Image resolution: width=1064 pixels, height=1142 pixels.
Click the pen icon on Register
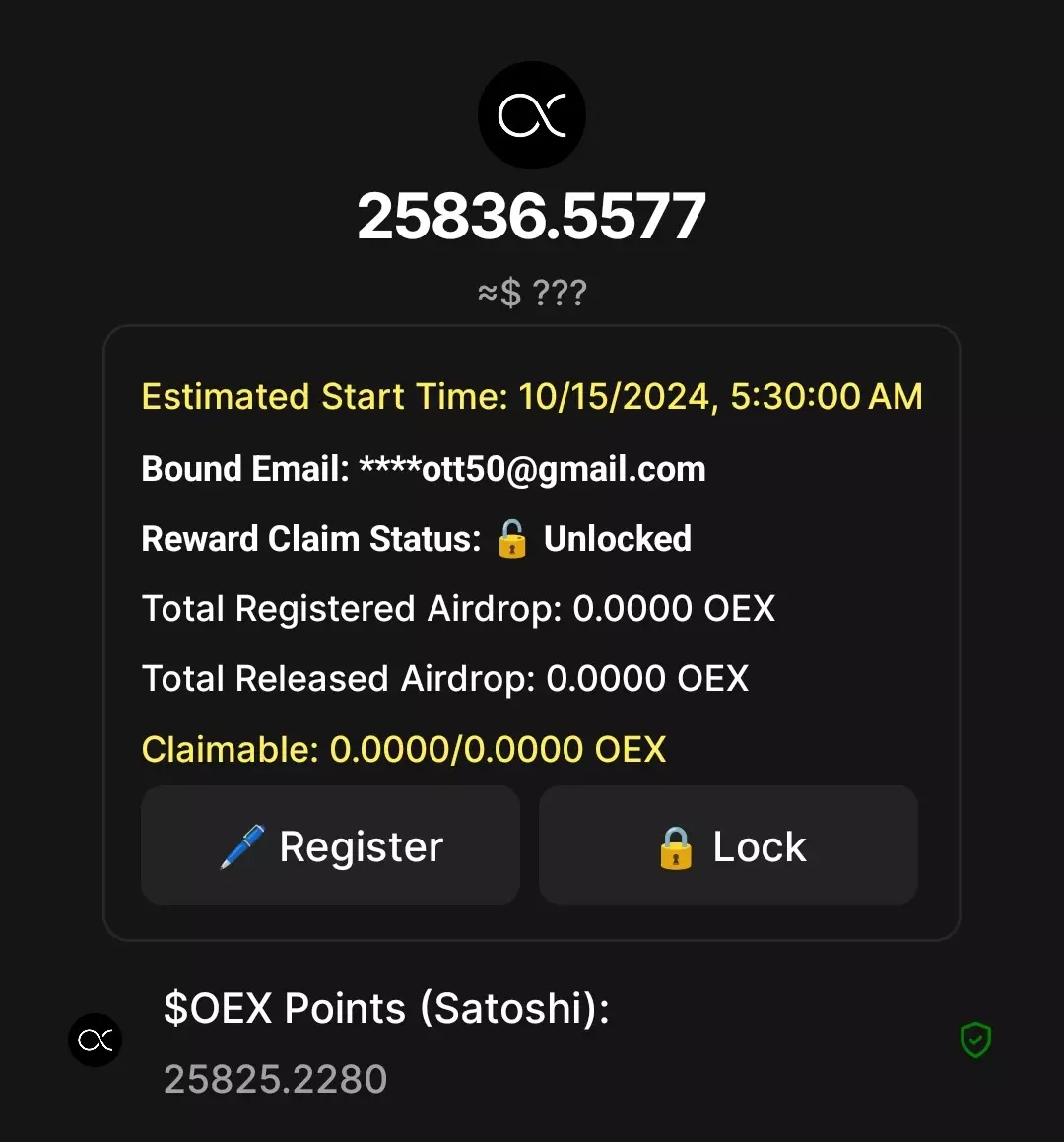click(x=242, y=846)
